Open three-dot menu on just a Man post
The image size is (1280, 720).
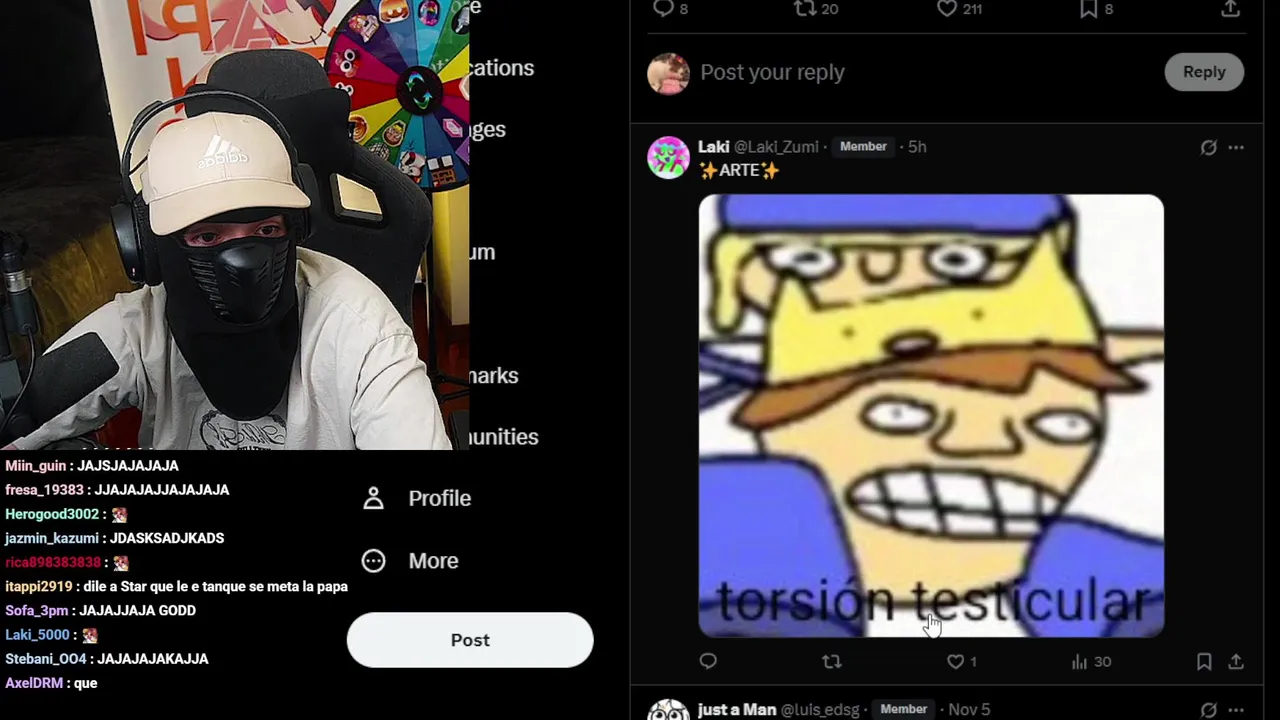(1236, 710)
